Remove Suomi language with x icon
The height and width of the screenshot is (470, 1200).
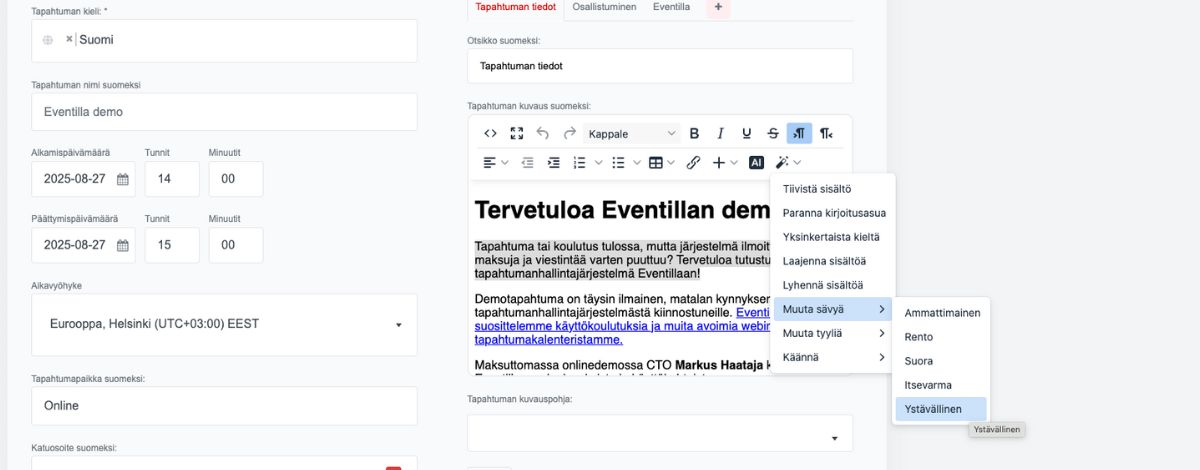click(x=69, y=40)
